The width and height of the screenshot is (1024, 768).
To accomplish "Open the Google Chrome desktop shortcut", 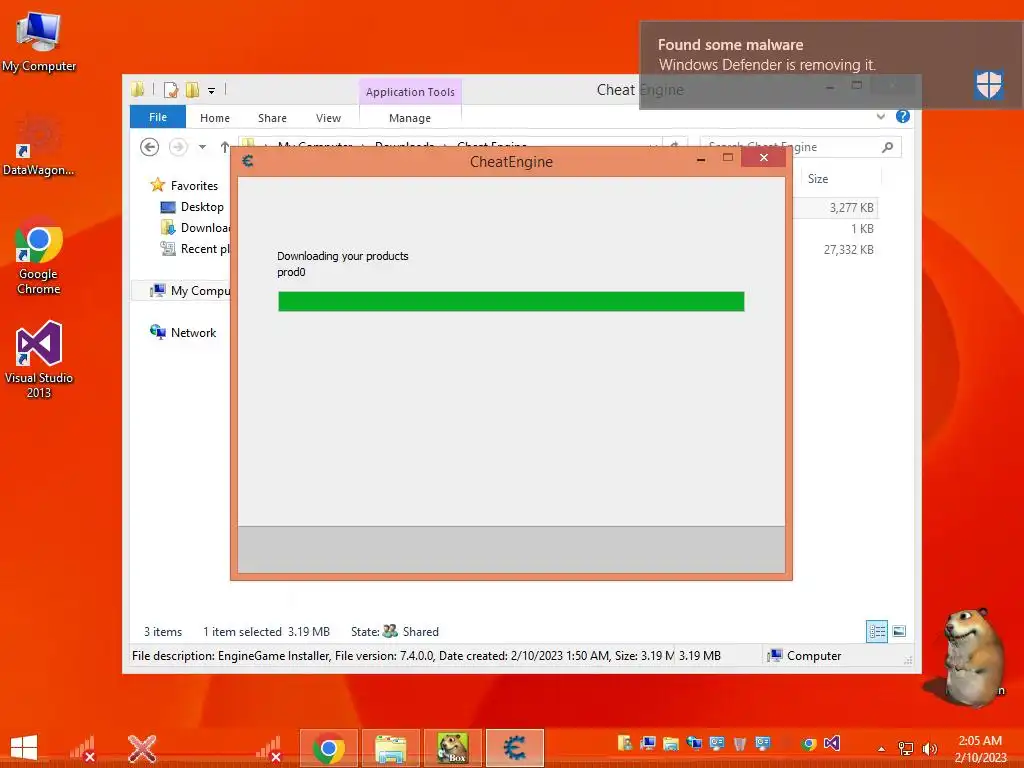I will (39, 256).
